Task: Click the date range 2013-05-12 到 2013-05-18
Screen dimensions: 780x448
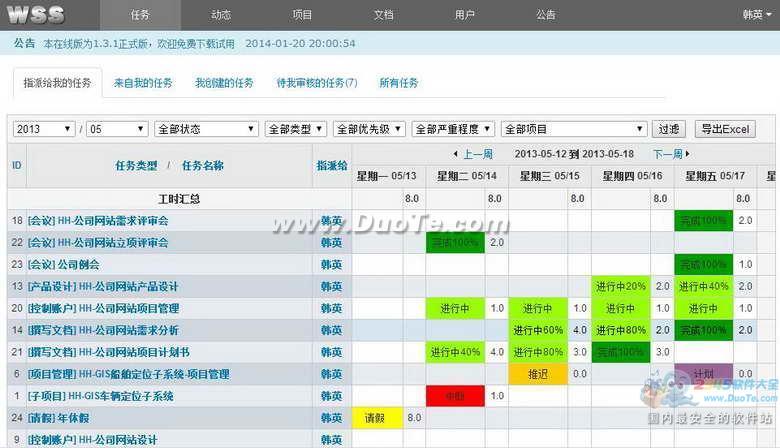Action: (x=574, y=154)
